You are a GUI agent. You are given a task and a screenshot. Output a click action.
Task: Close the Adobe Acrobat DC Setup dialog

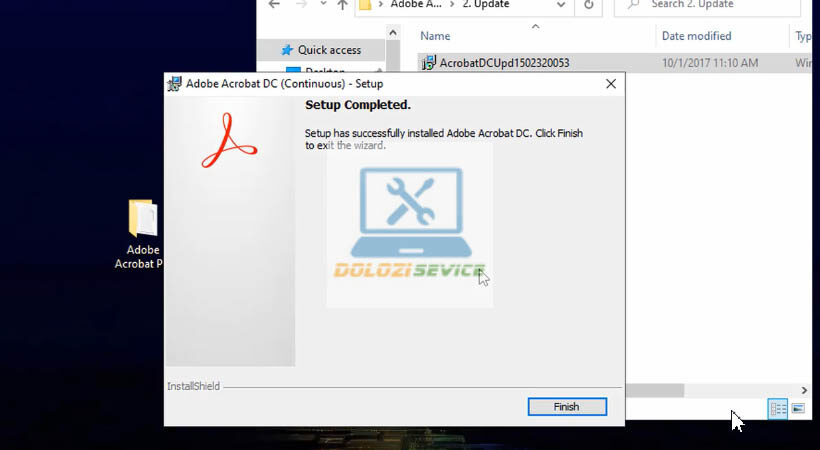tap(610, 84)
